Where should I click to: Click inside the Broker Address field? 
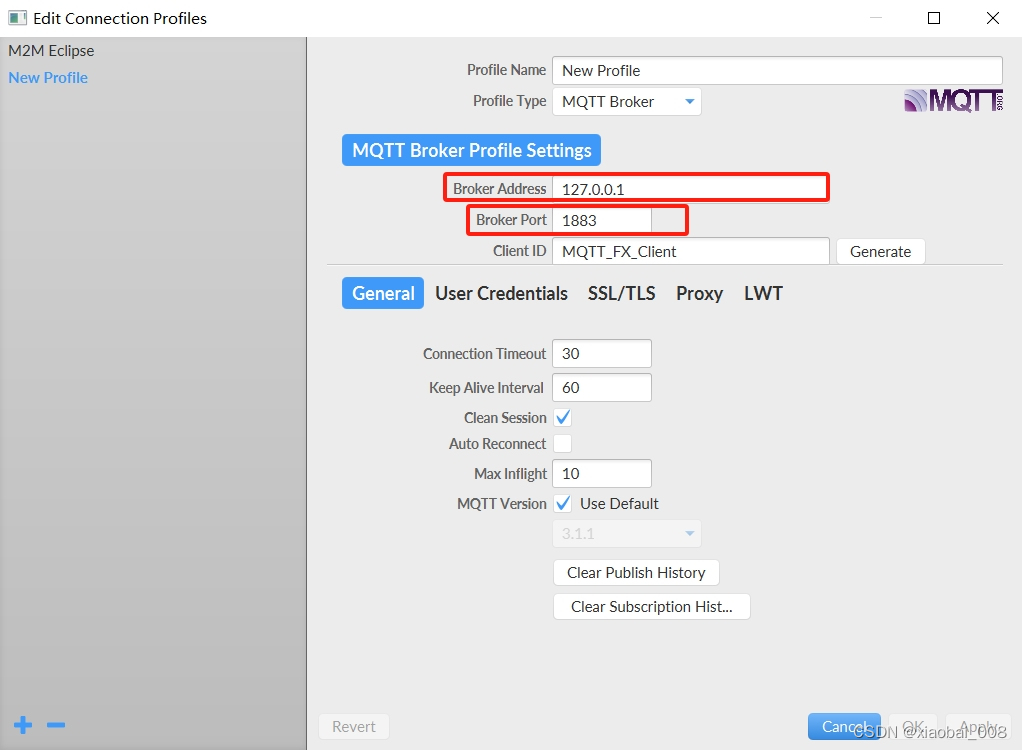click(x=690, y=188)
